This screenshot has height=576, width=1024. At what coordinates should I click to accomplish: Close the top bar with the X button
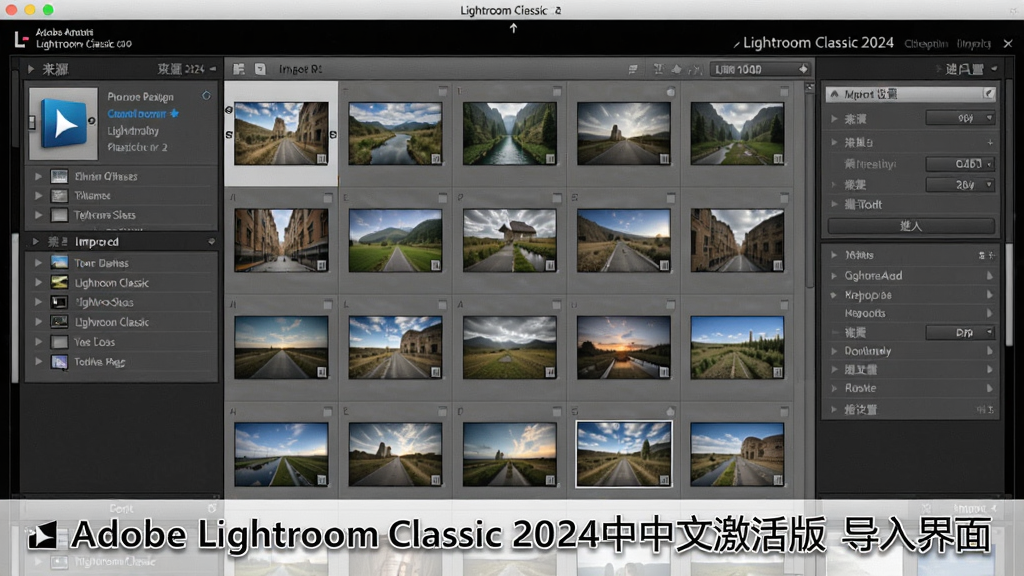(1008, 44)
